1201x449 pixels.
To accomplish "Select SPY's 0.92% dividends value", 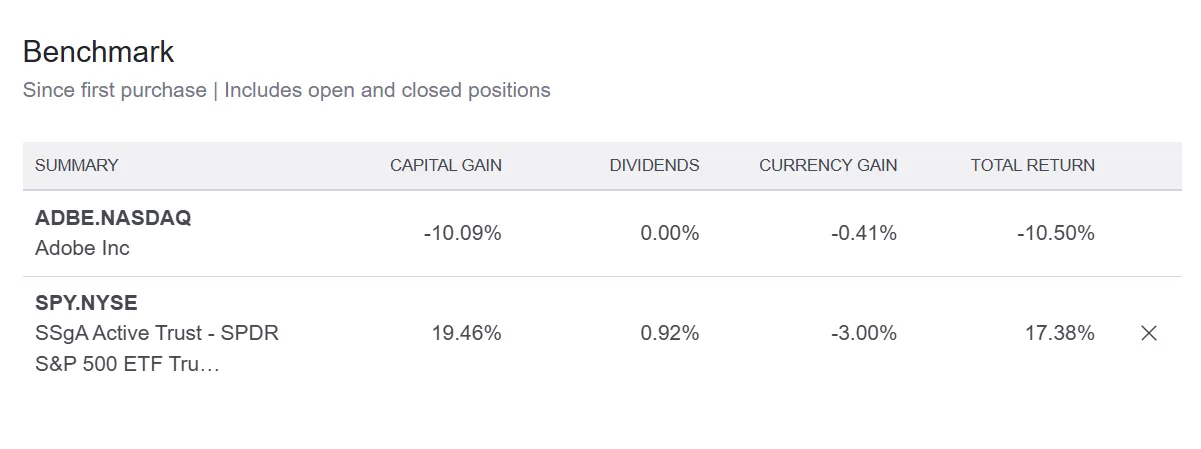I will click(669, 333).
